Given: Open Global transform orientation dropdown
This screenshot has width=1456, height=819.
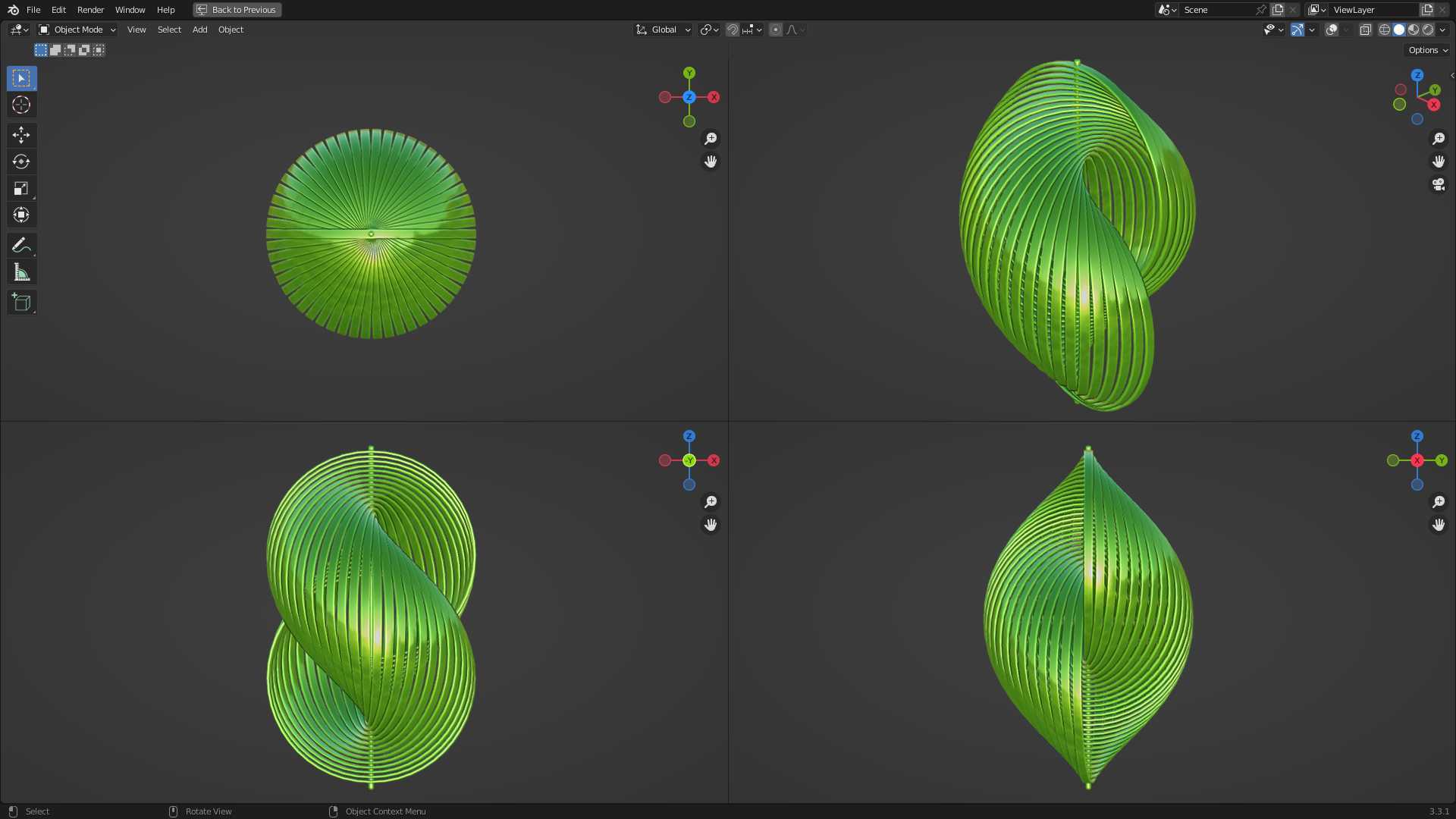Looking at the screenshot, I should click(664, 30).
